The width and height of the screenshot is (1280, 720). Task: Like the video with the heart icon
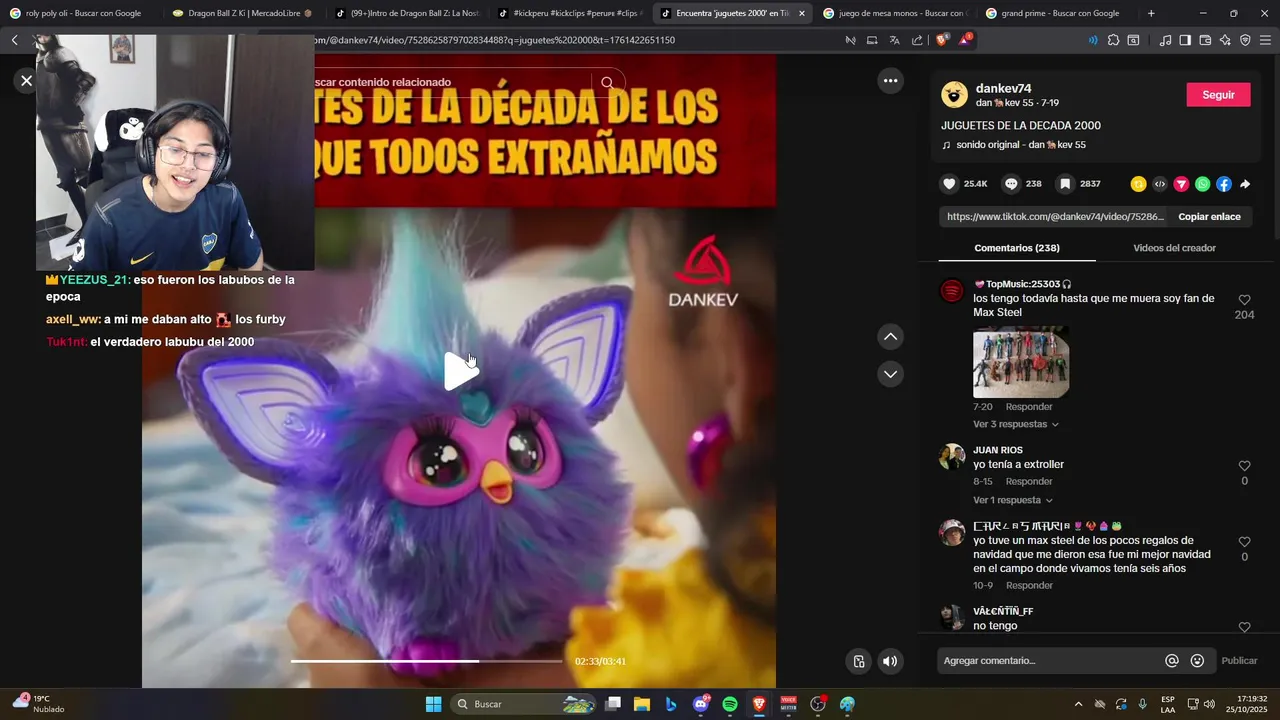[949, 184]
